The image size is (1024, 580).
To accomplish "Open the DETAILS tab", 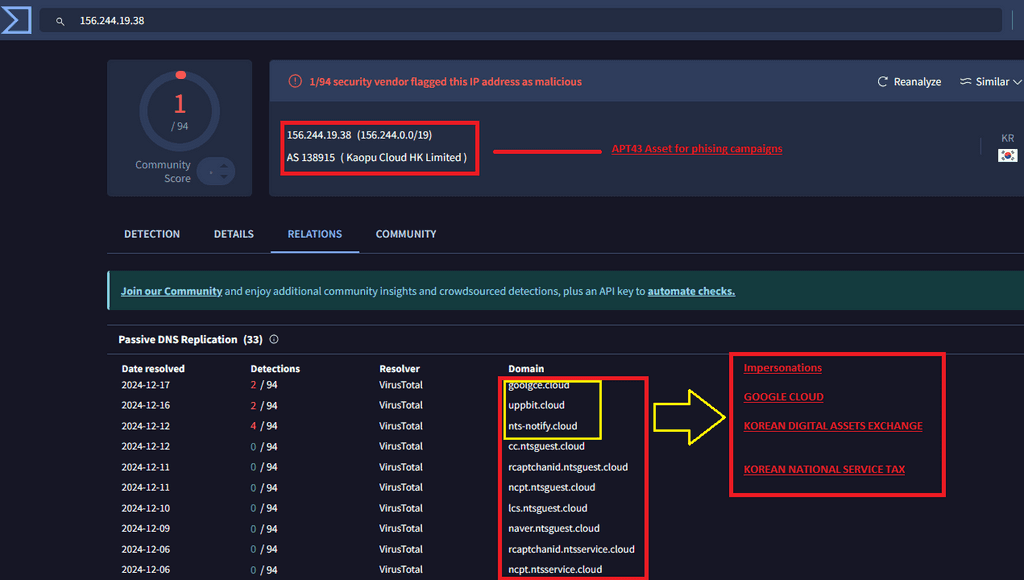I will pyautogui.click(x=234, y=234).
